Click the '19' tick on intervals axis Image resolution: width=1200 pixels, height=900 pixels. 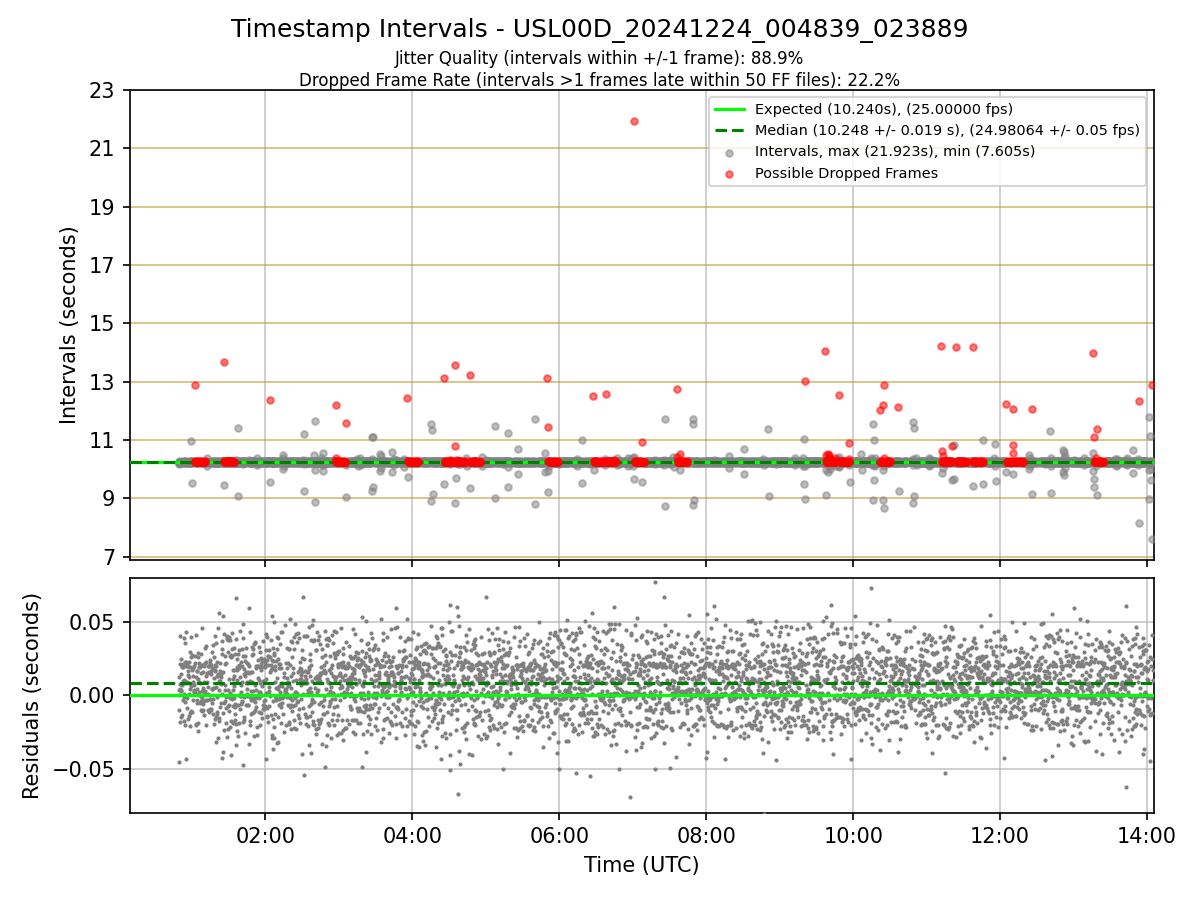click(x=103, y=207)
